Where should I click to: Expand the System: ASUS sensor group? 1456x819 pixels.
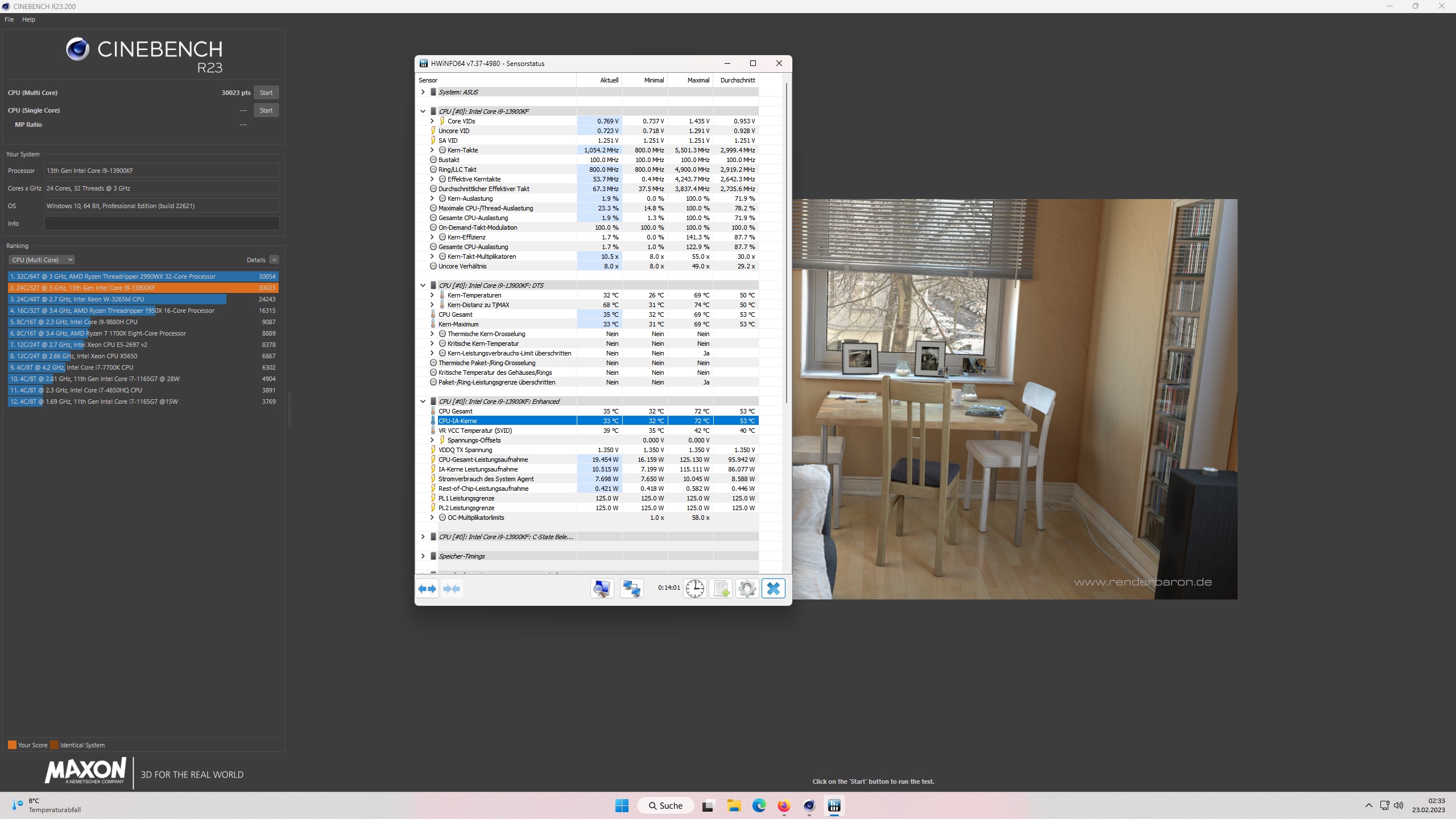click(423, 92)
